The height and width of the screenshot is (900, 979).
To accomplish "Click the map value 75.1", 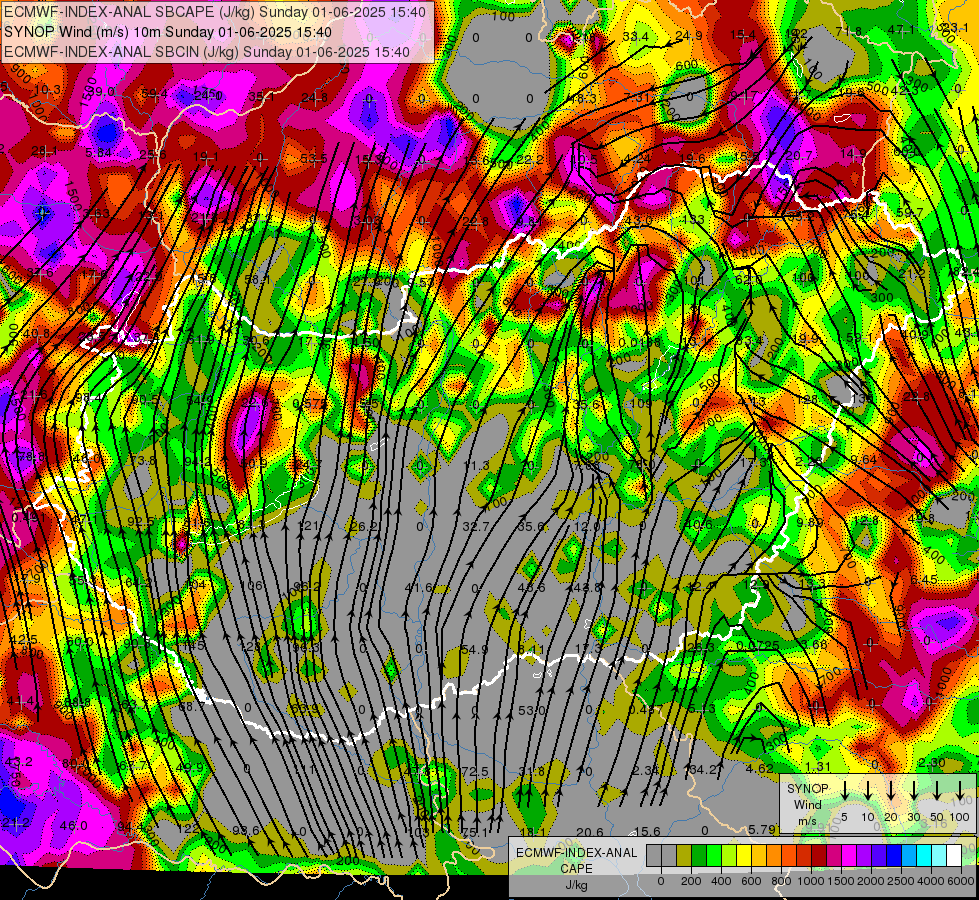I will pyautogui.click(x=475, y=833).
